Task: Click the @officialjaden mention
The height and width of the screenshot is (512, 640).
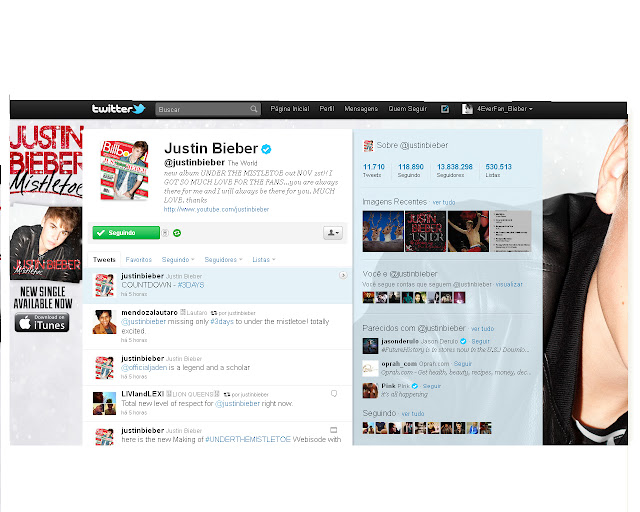Action: point(144,367)
